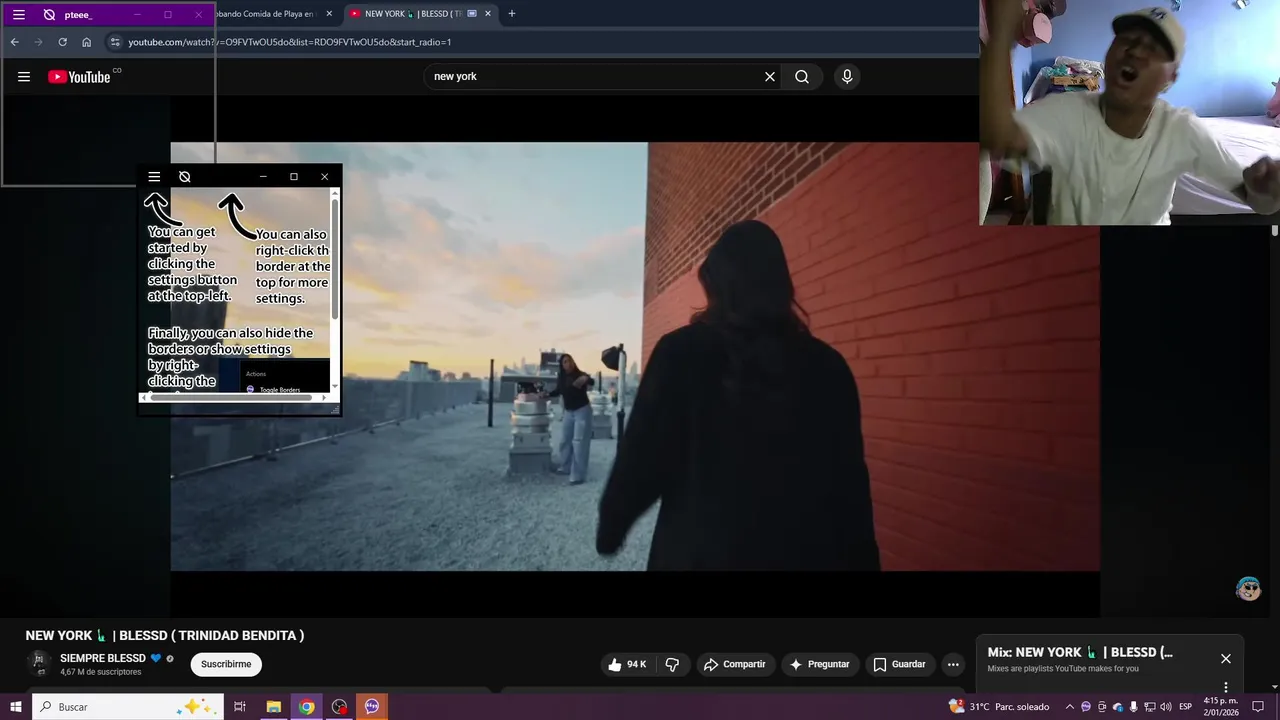Open OneDrive cloud tray icon
Image resolution: width=1280 pixels, height=720 pixels.
[1118, 707]
